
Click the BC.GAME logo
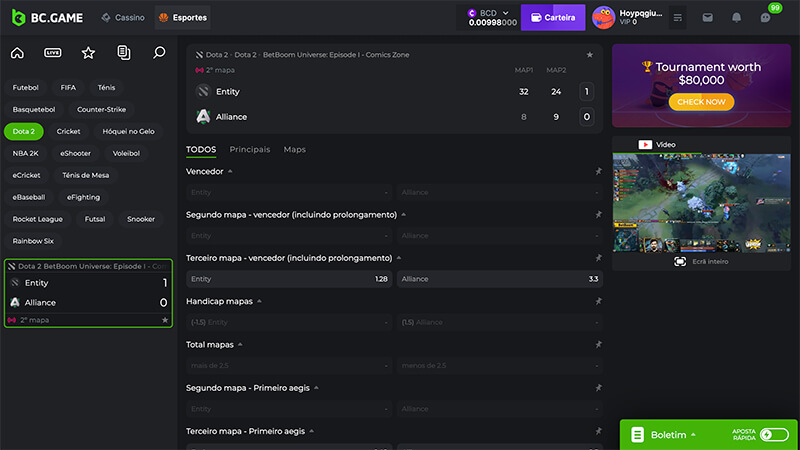pos(47,17)
